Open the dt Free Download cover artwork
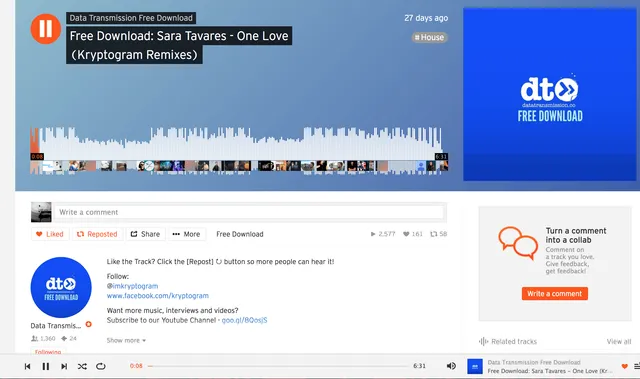The image size is (640, 379). pyautogui.click(x=549, y=94)
